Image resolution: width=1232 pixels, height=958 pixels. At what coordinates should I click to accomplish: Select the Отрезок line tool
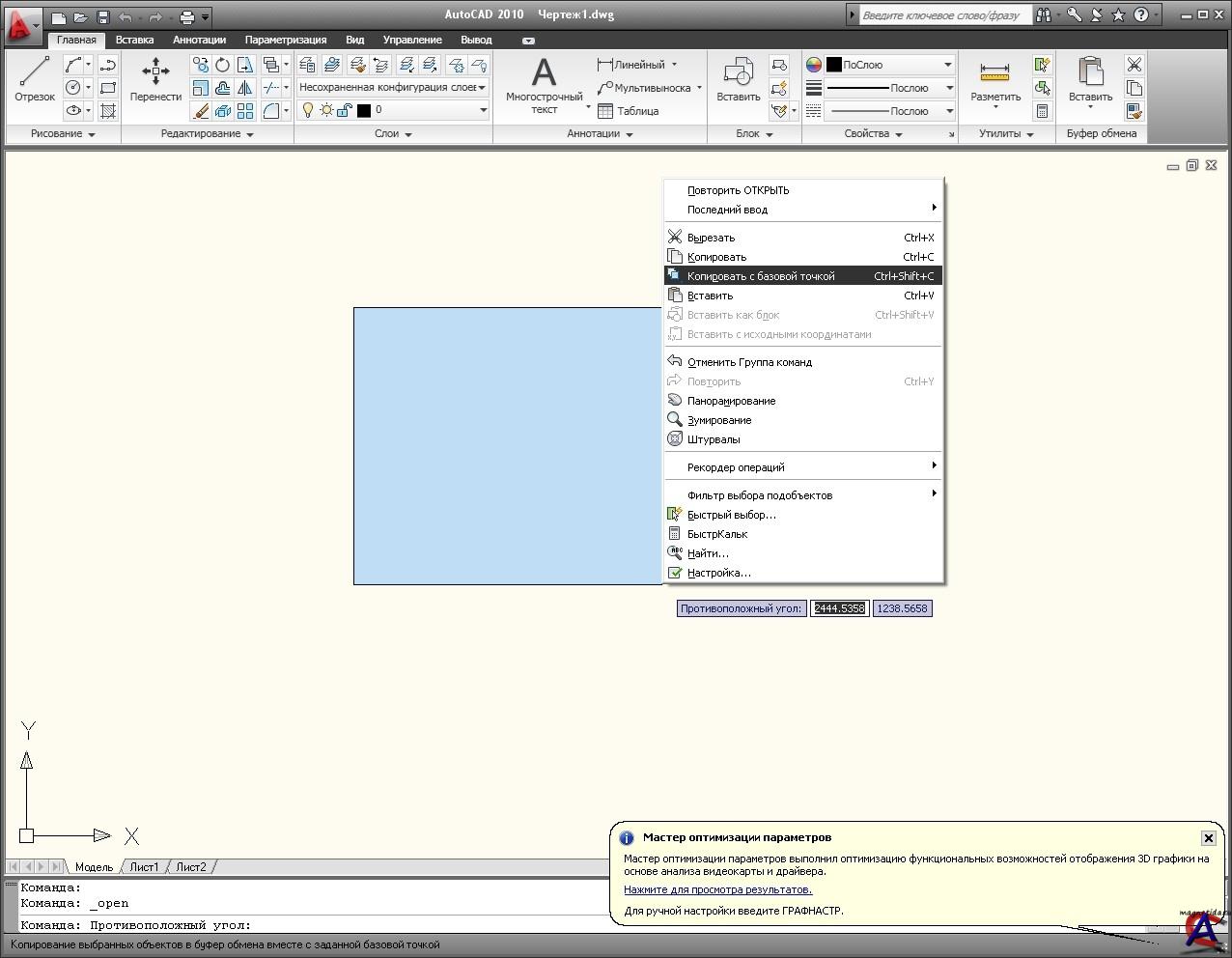click(35, 79)
